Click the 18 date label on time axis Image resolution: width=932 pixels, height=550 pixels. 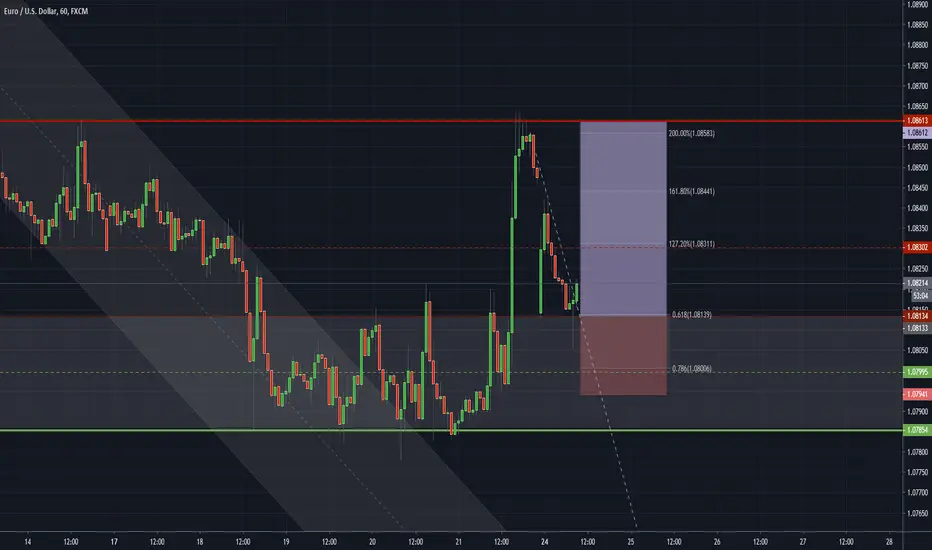[200, 542]
